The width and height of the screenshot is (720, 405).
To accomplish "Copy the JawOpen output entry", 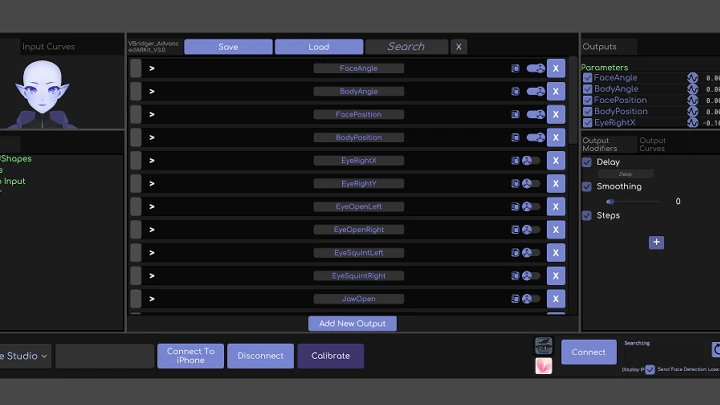I will (515, 298).
